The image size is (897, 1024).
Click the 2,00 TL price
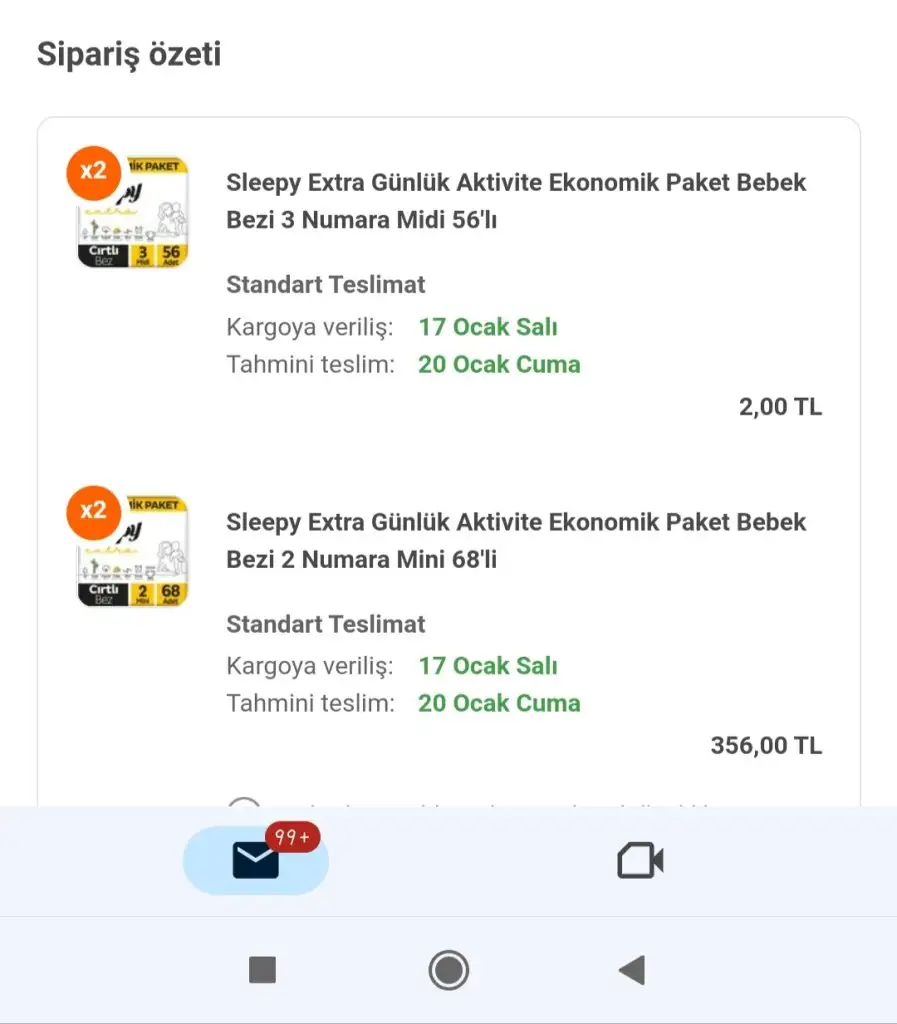click(x=780, y=406)
